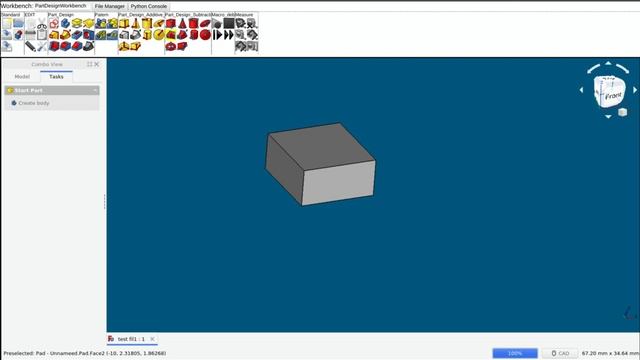
Task: Rotate view right with navigation cube arrow
Action: coord(635,90)
